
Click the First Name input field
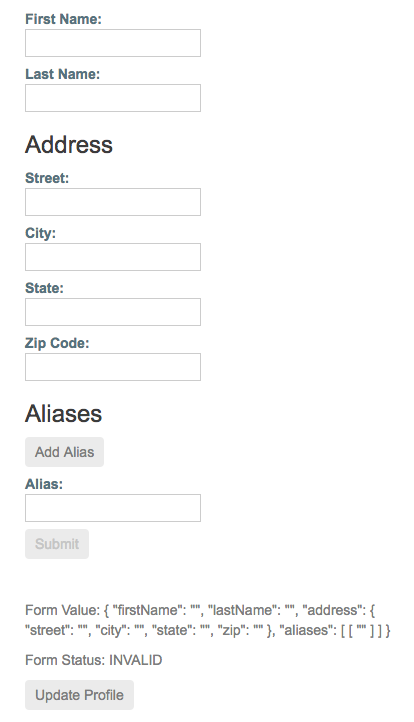coord(113,43)
